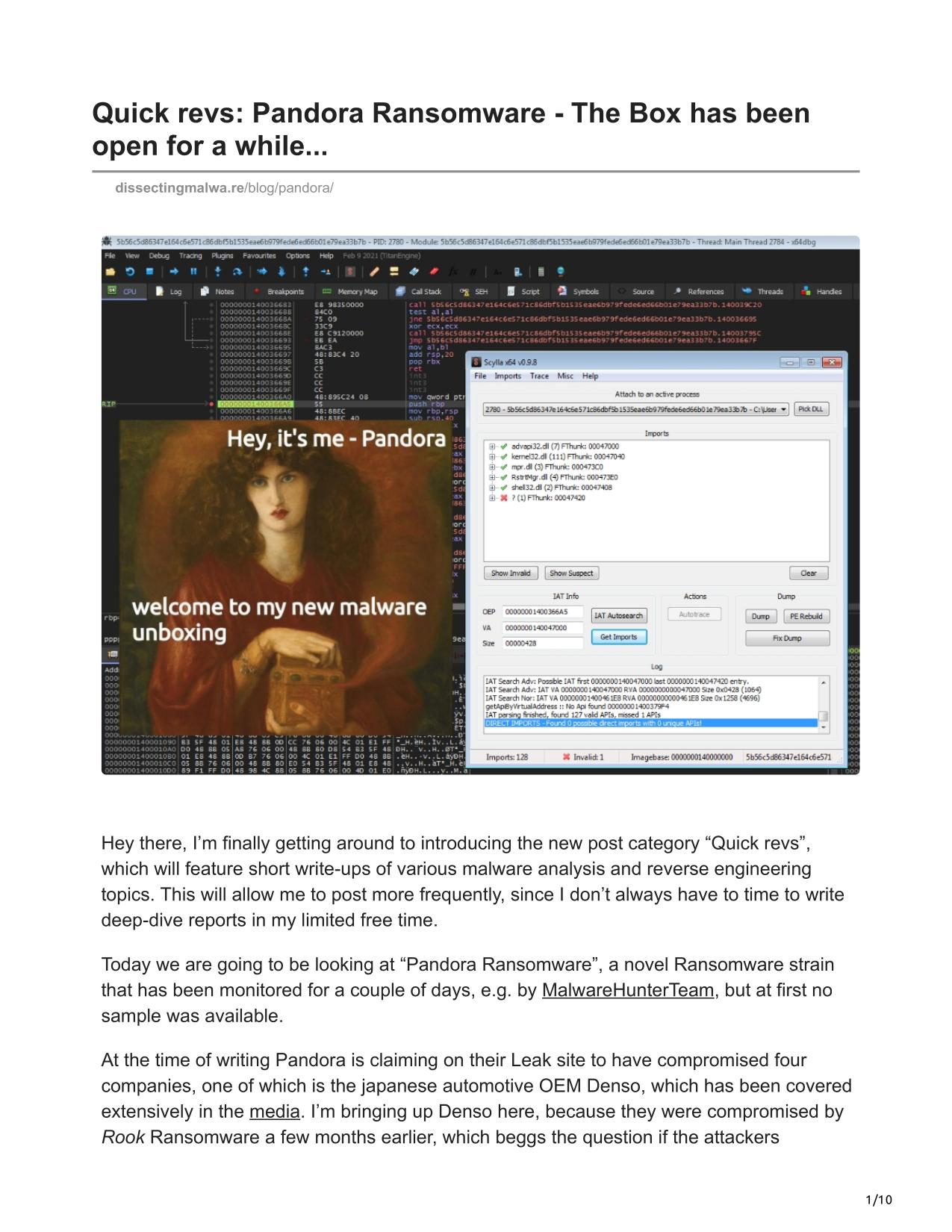Click the PE Rebuild button

pos(806,616)
